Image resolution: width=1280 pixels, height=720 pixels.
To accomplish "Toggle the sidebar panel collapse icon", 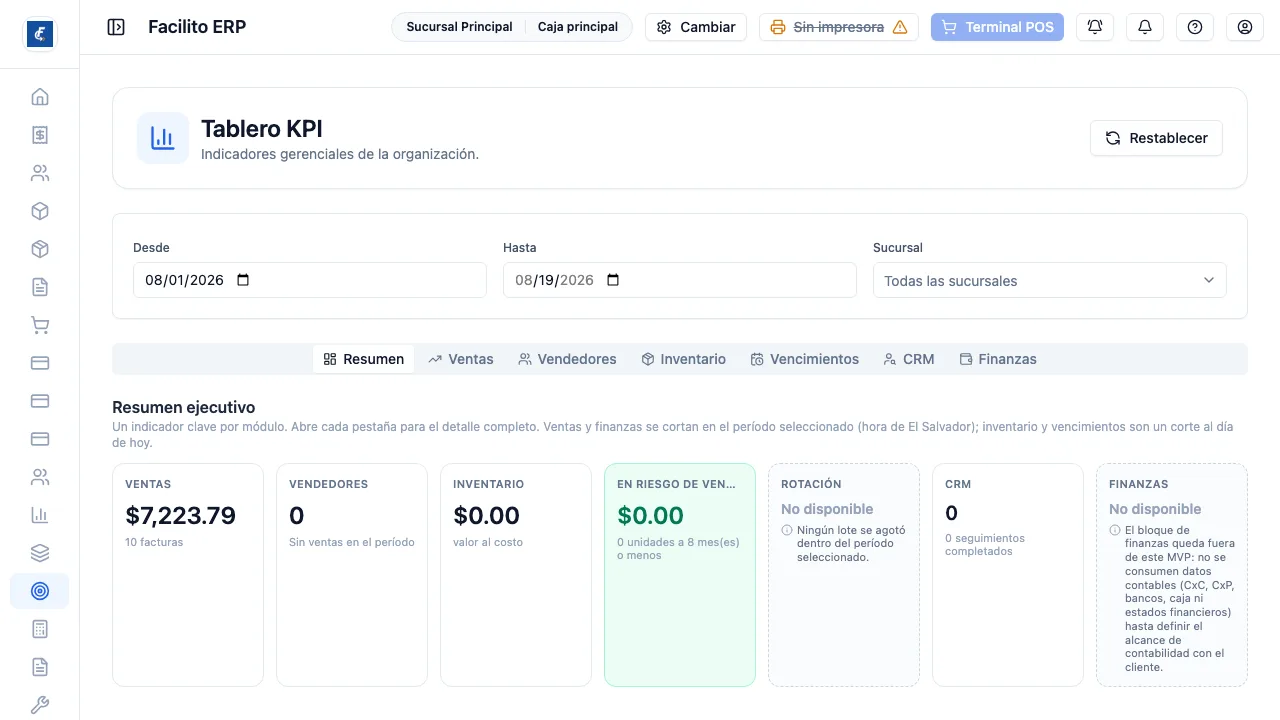I will [x=116, y=27].
